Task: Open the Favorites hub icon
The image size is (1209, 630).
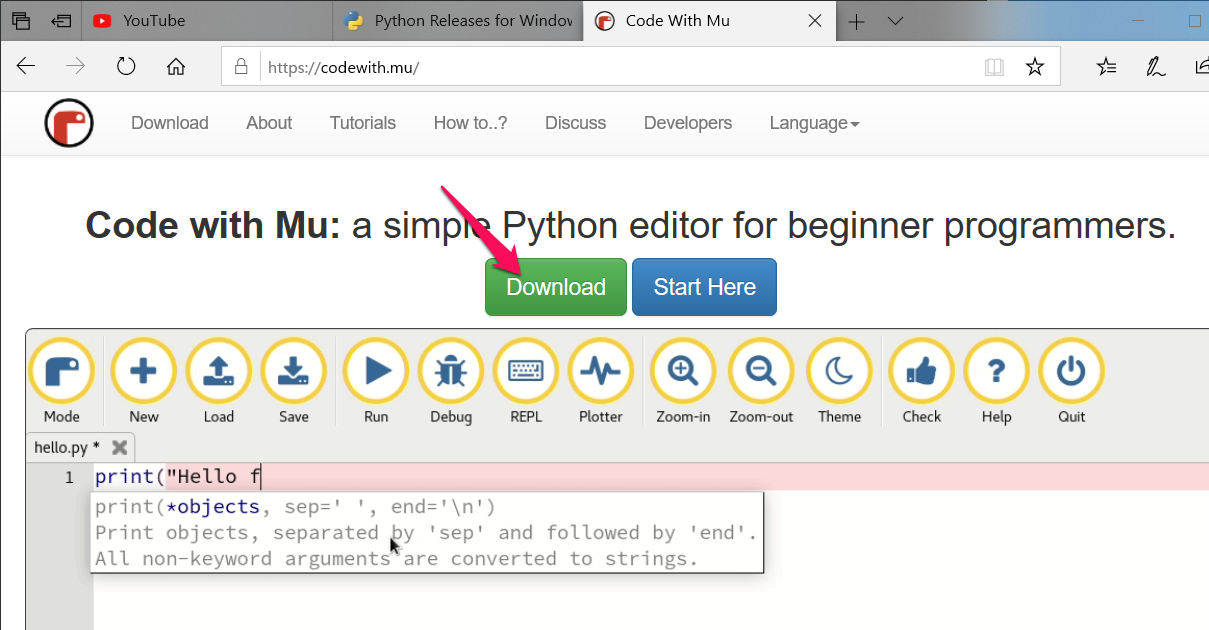Action: tap(1106, 67)
